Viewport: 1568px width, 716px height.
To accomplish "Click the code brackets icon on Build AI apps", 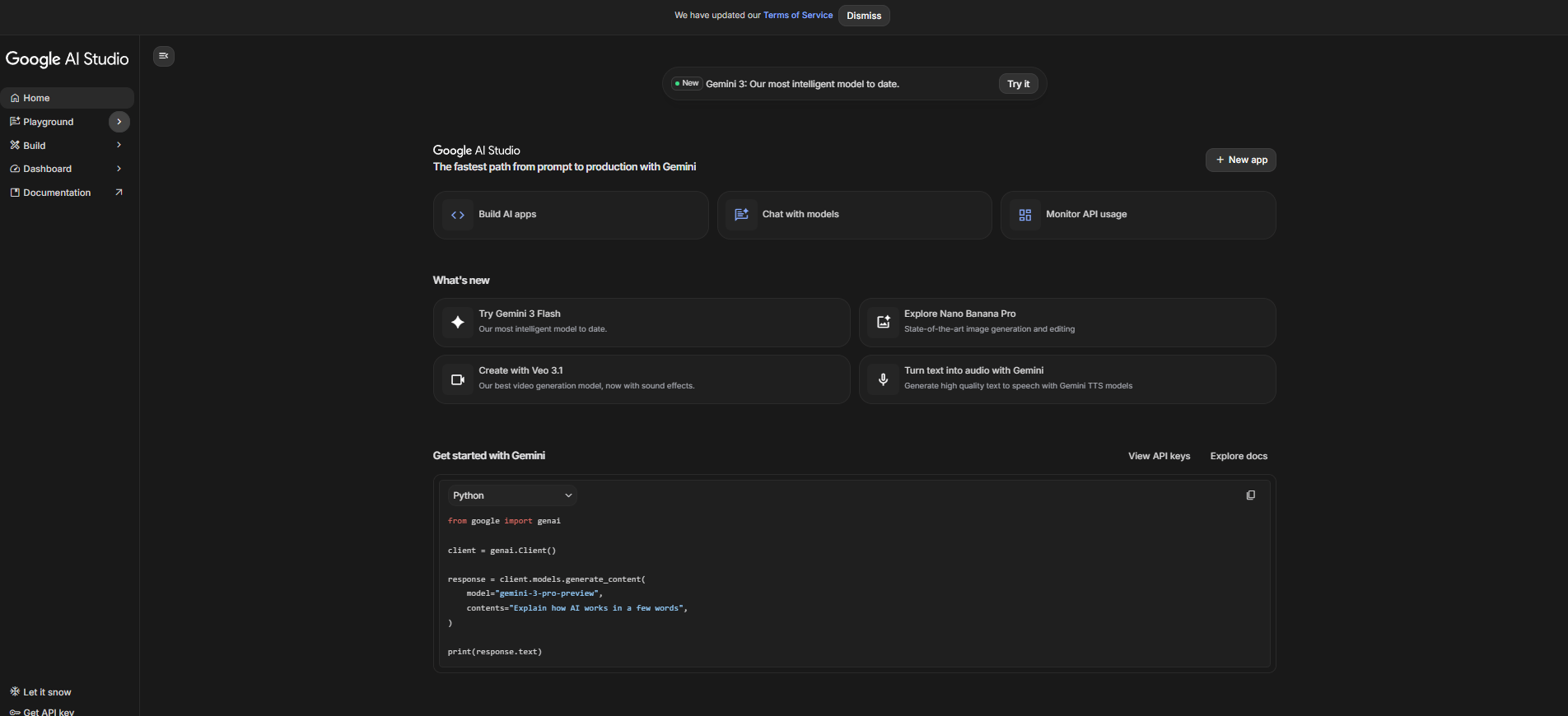I will coord(458,215).
